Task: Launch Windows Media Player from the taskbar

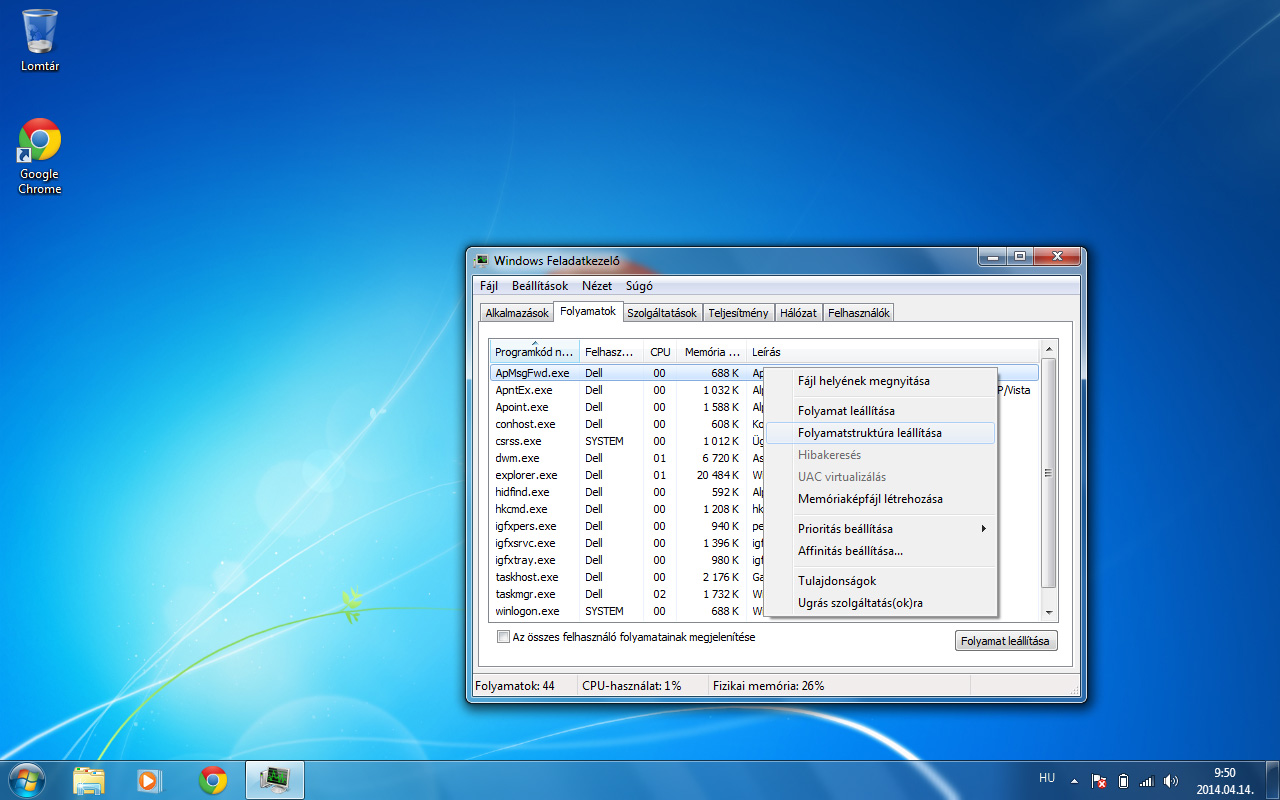Action: click(150, 779)
